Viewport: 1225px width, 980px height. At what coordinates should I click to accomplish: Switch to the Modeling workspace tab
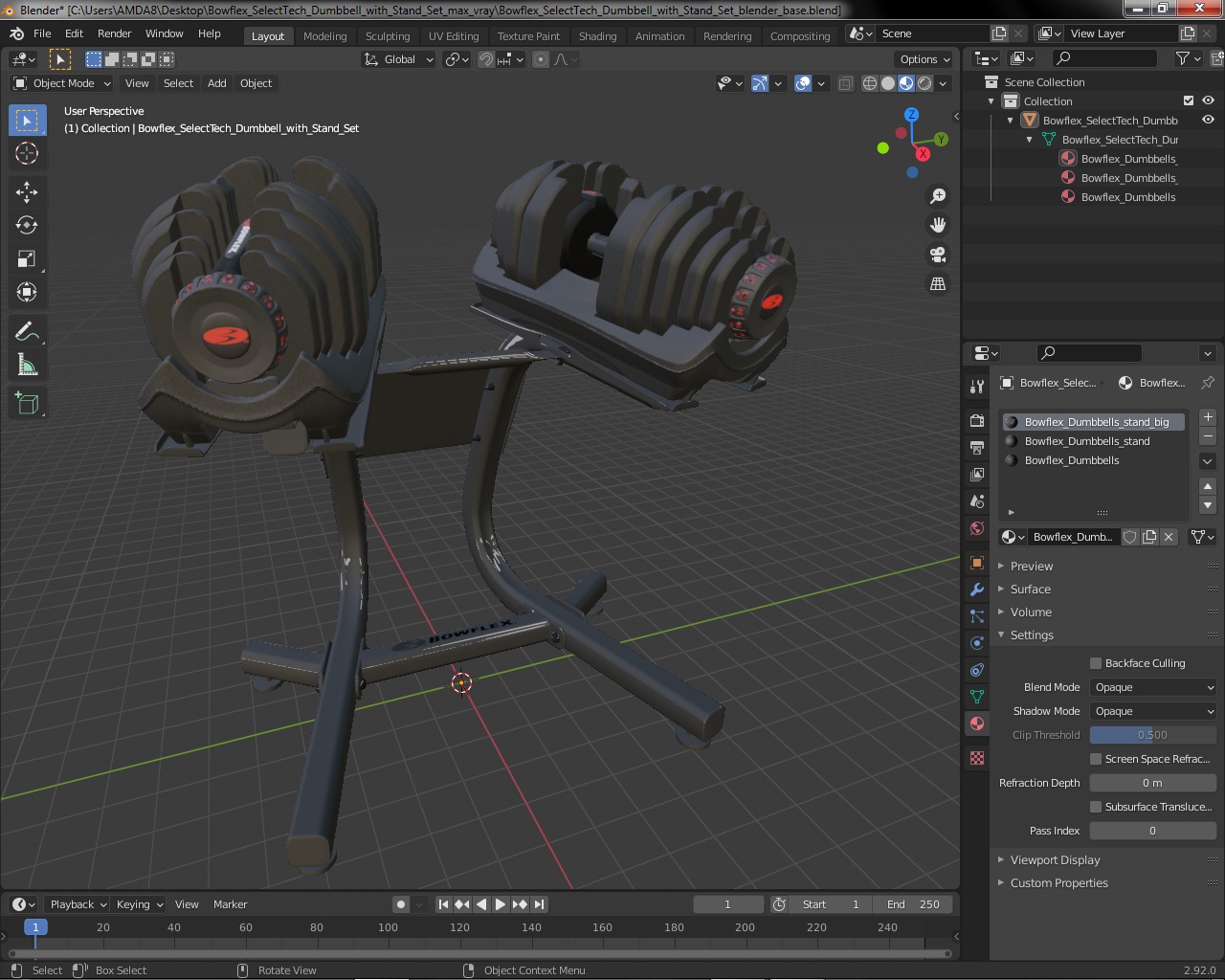click(324, 36)
